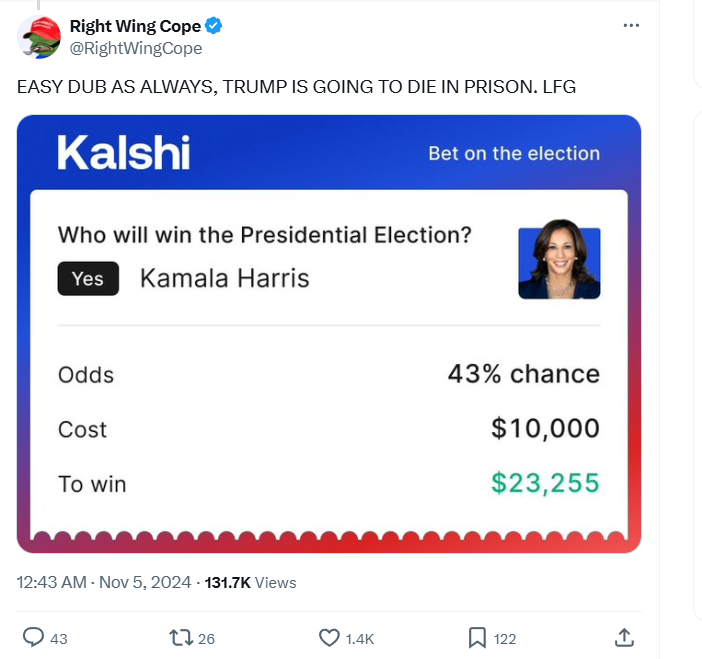Click the Right Wing Cope display name
Viewport: 702px width, 659px height.
pyautogui.click(x=135, y=27)
